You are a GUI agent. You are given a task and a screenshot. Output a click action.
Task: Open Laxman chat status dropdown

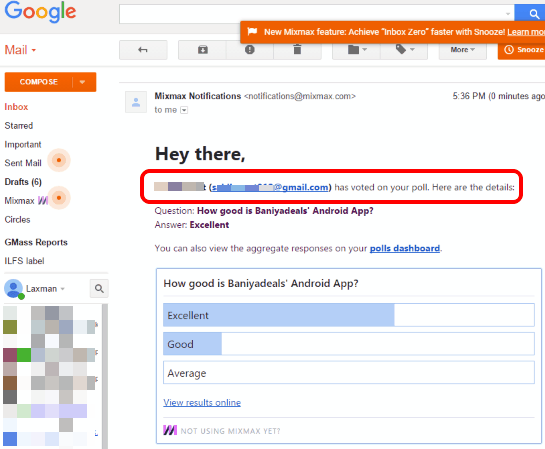[45, 289]
